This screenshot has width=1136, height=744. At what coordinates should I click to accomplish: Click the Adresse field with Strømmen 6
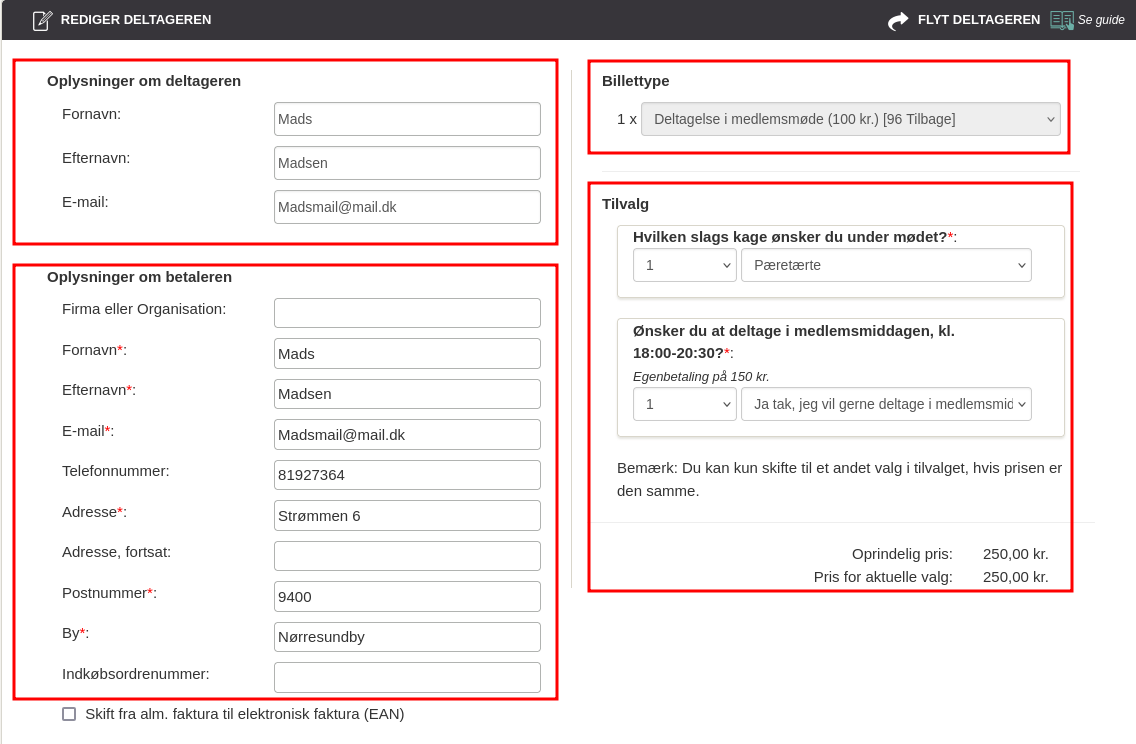click(x=407, y=516)
